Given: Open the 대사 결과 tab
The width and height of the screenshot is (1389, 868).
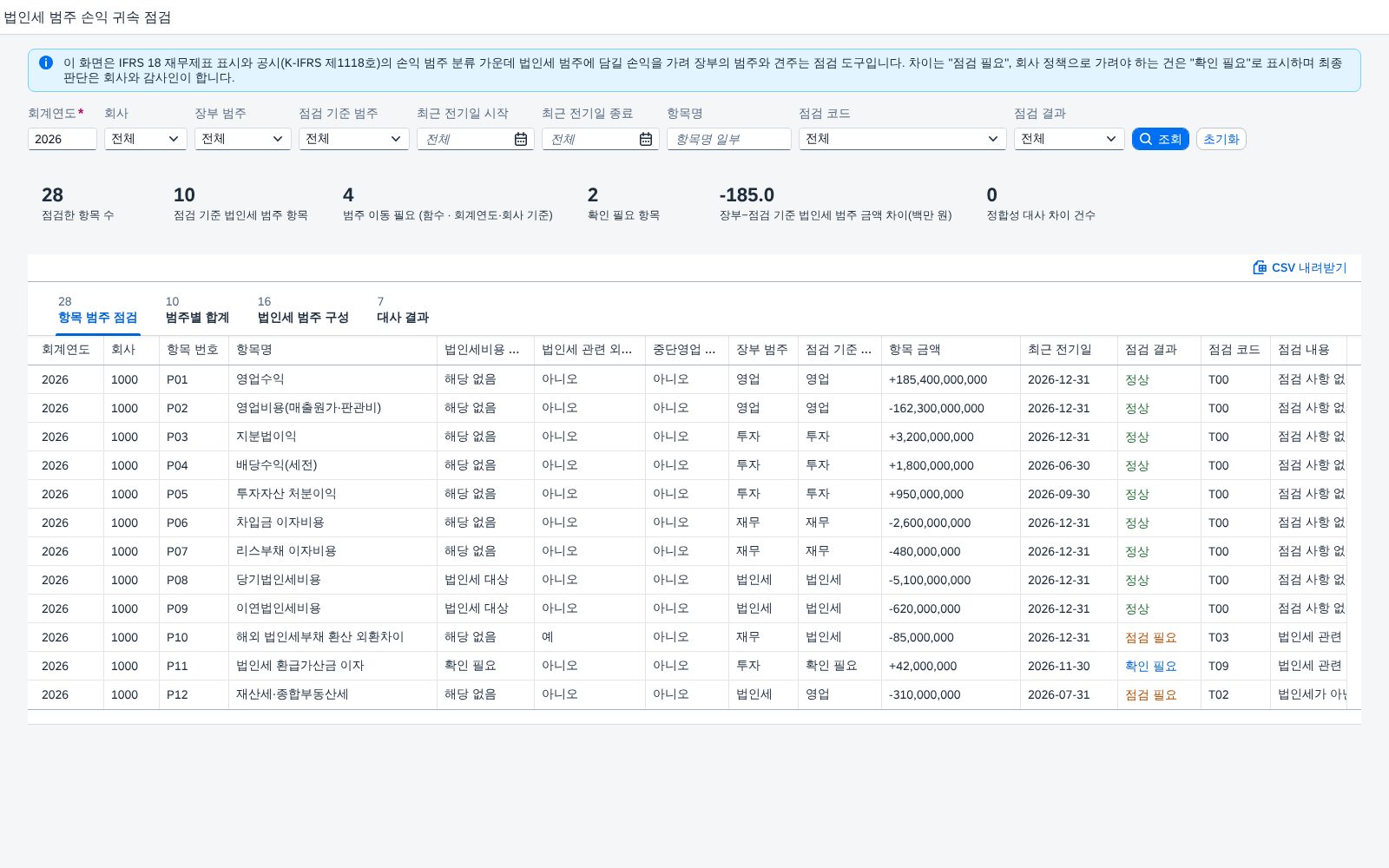Looking at the screenshot, I should tap(403, 310).
